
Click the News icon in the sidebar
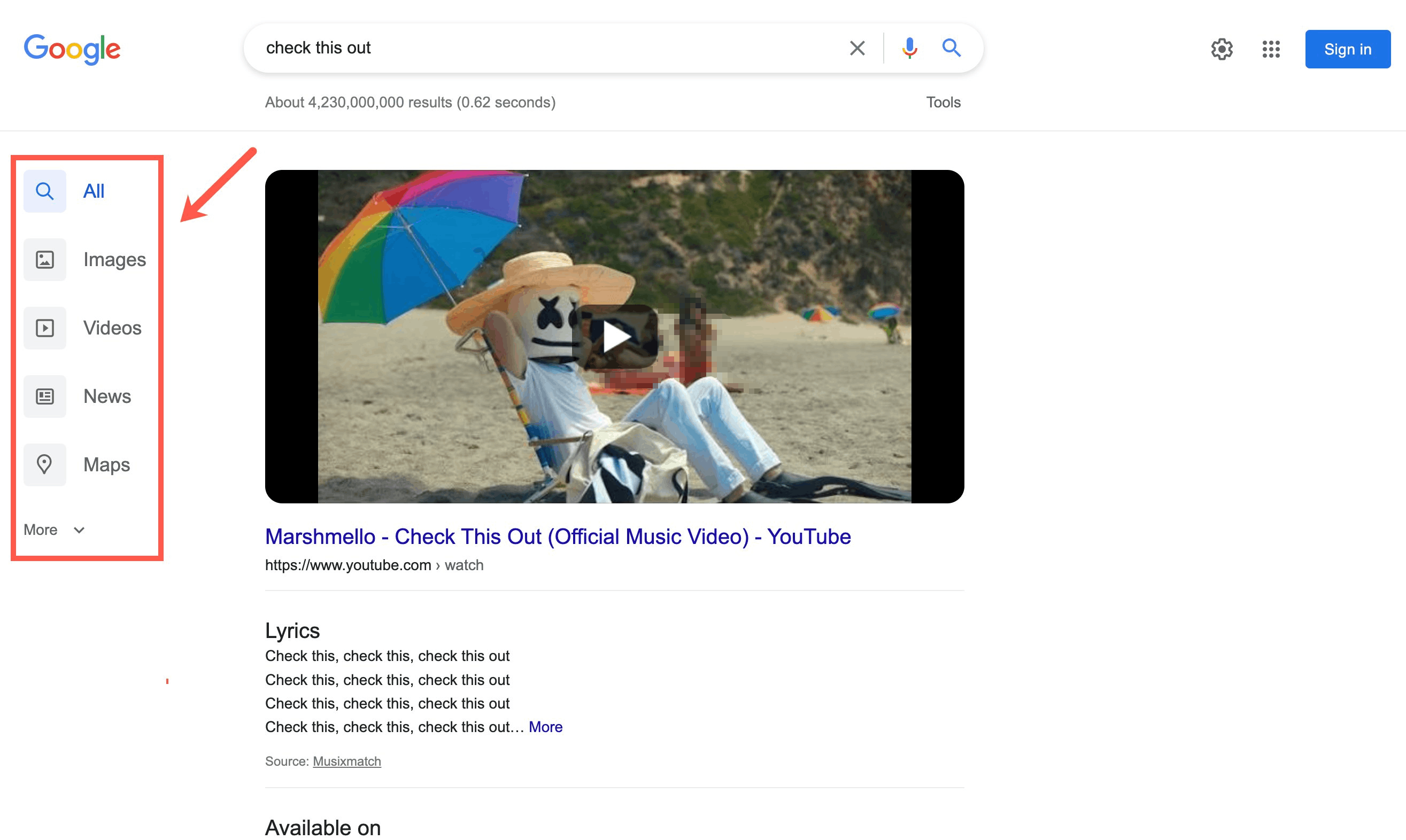pos(45,396)
